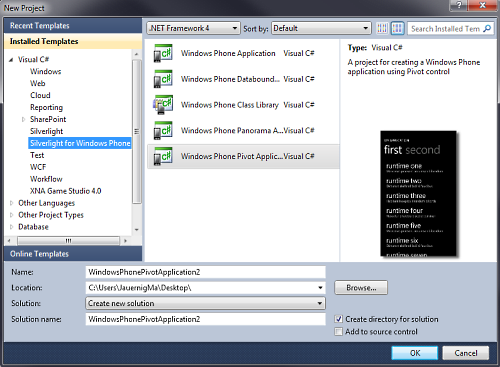The image size is (500, 367).
Task: Open the help question mark button
Action: click(x=459, y=5)
